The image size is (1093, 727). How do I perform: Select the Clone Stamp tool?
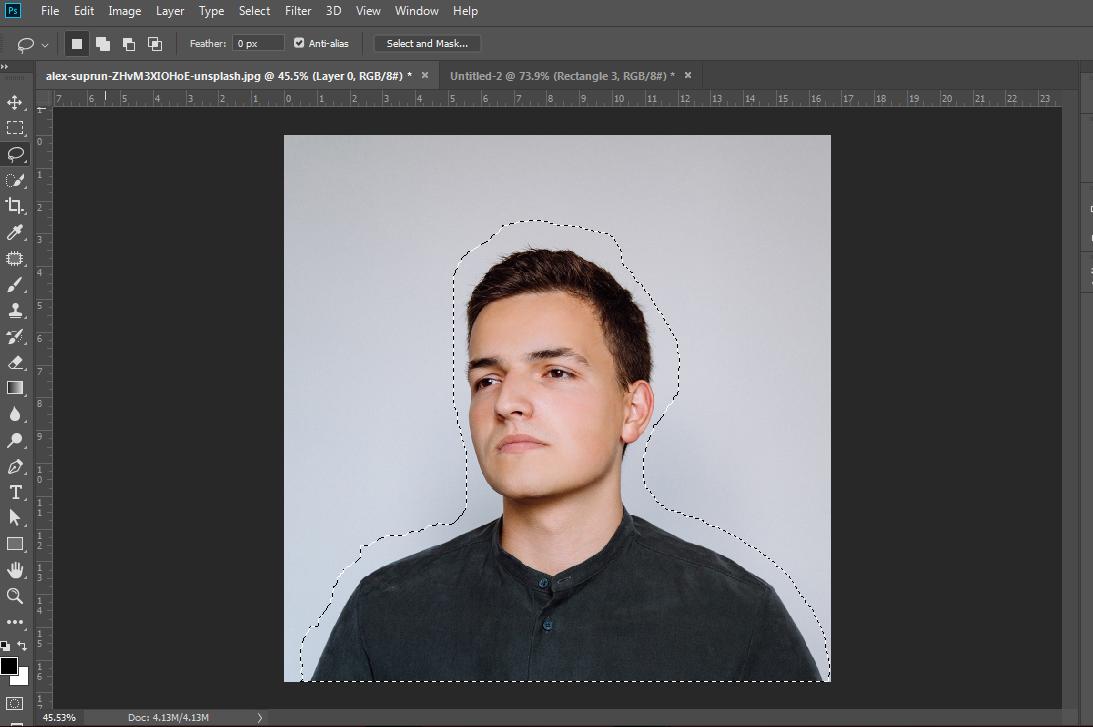(x=15, y=310)
